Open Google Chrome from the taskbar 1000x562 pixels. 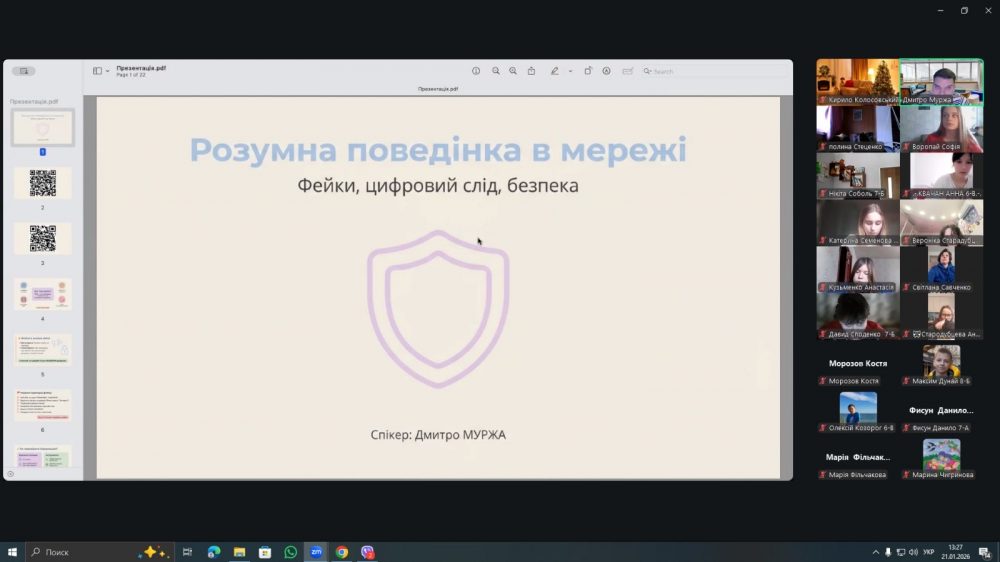click(x=342, y=552)
